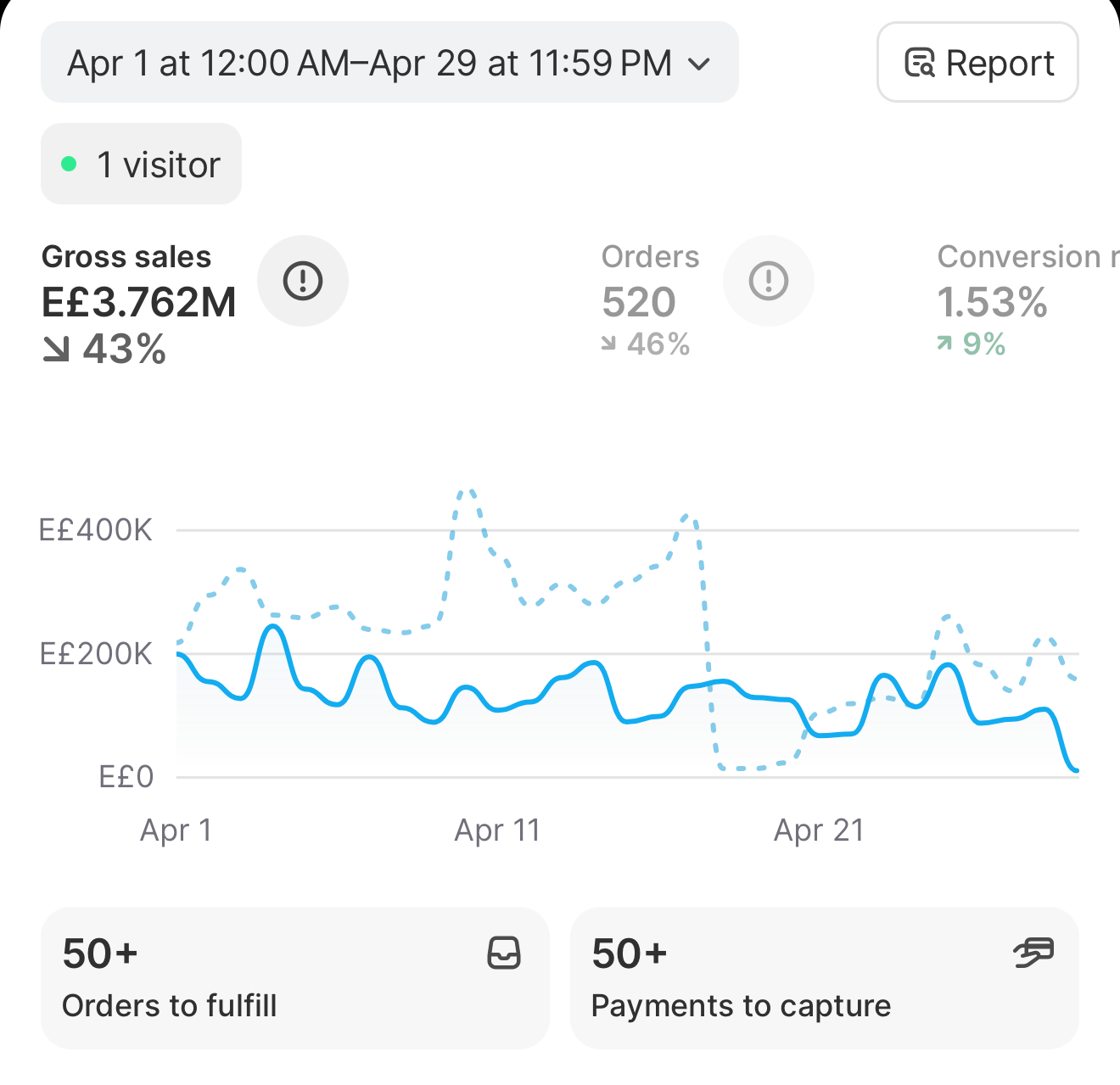Click the Orders alert exclamation icon
1120x1085 pixels.
tap(769, 281)
